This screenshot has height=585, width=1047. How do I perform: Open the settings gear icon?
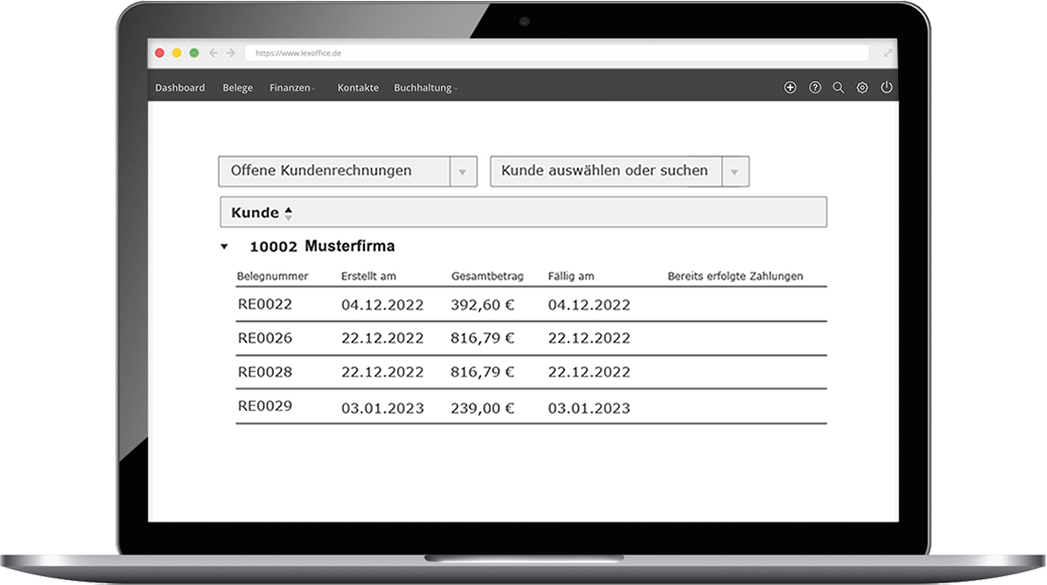(x=862, y=87)
